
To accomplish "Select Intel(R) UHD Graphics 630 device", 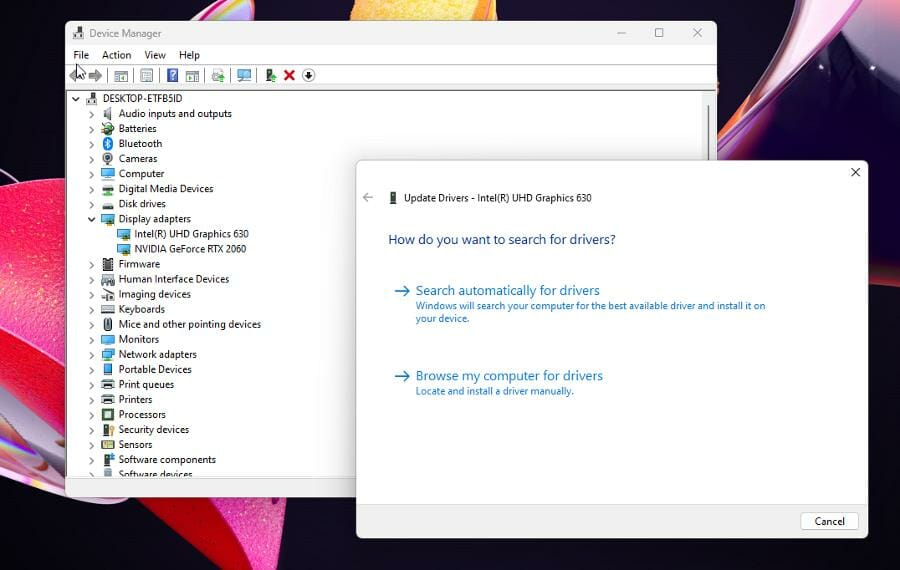I will coord(191,234).
